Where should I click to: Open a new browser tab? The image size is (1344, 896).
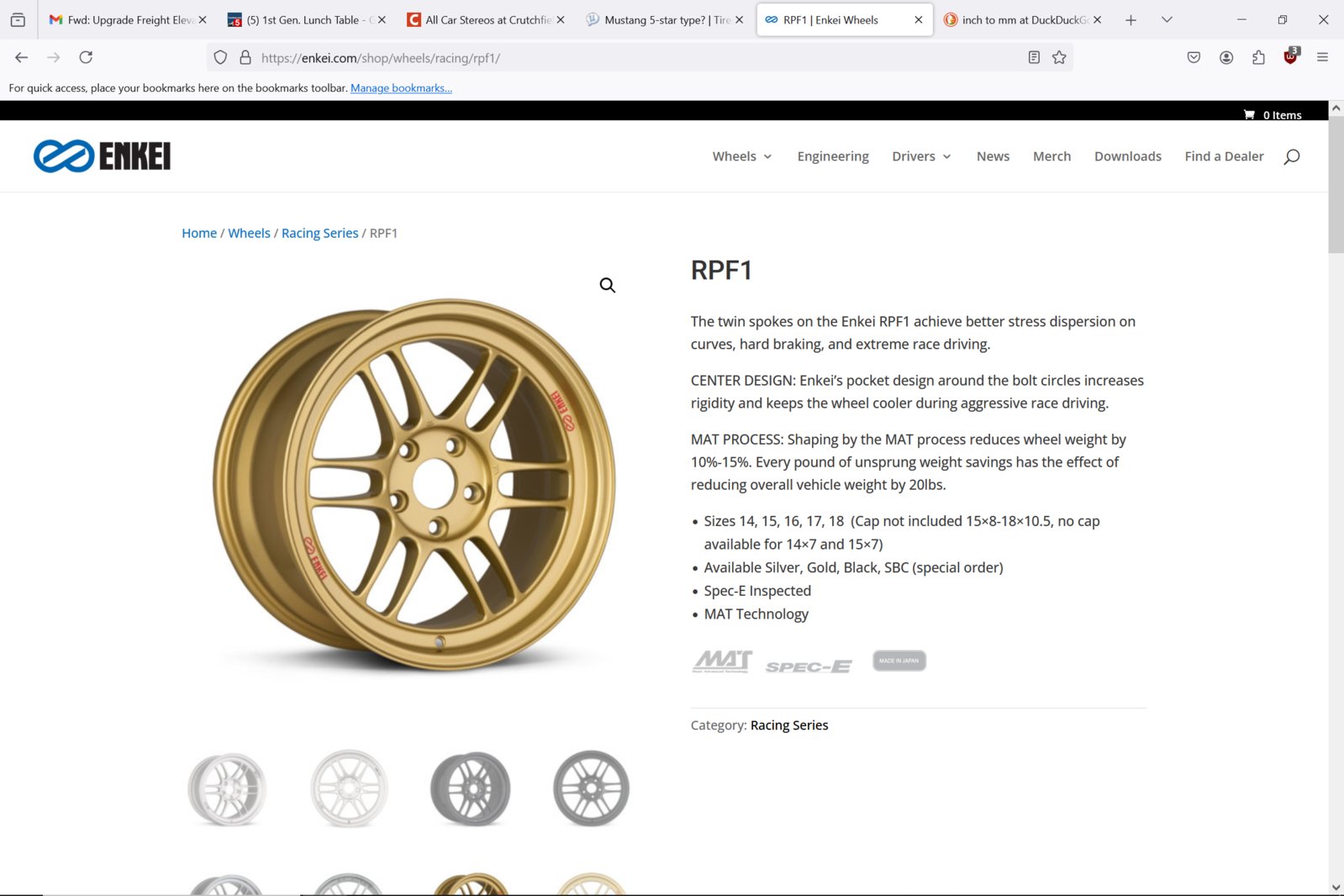pos(1131,19)
